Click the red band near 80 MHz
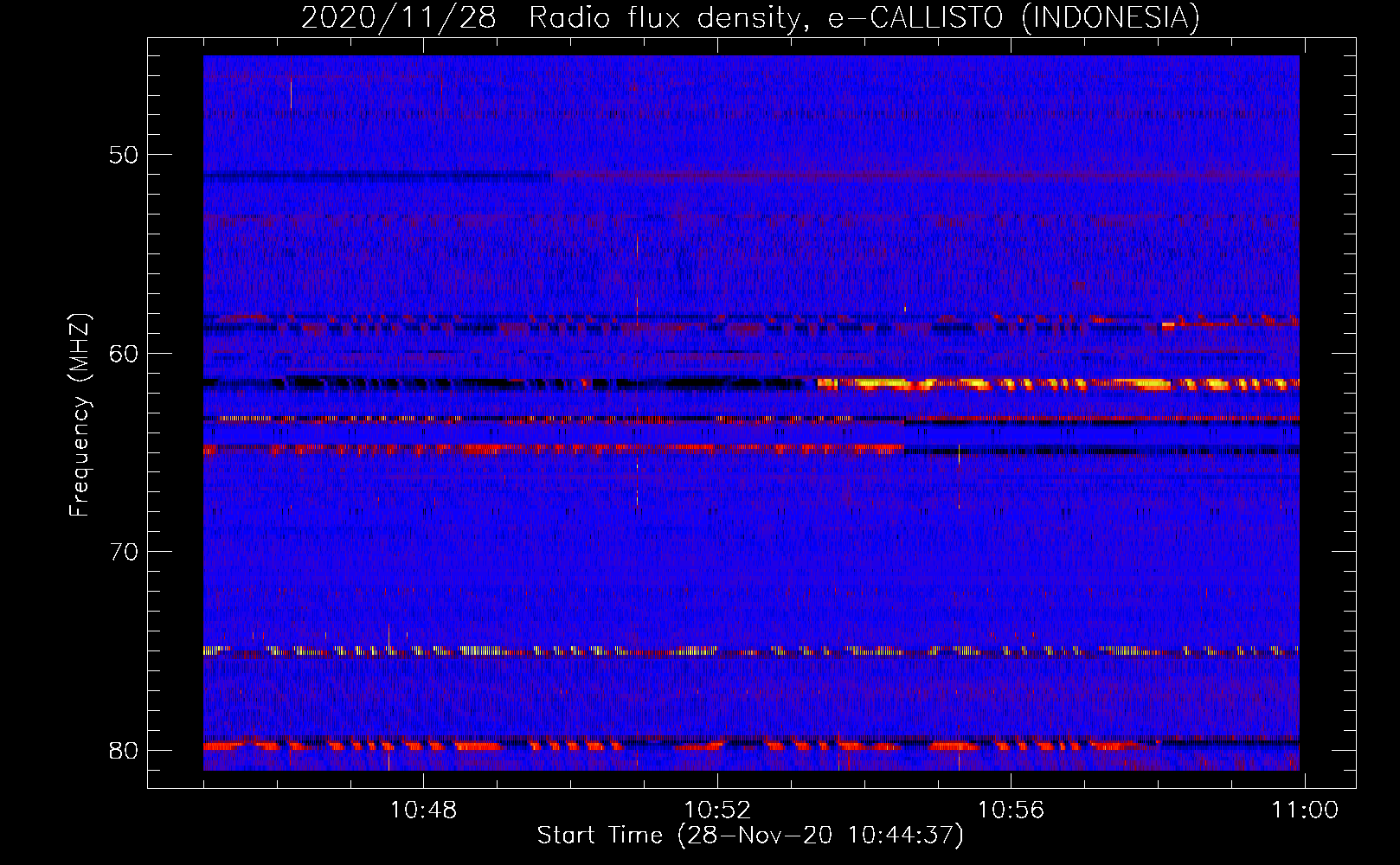Screen dimensions: 1400x865 click(x=681, y=745)
